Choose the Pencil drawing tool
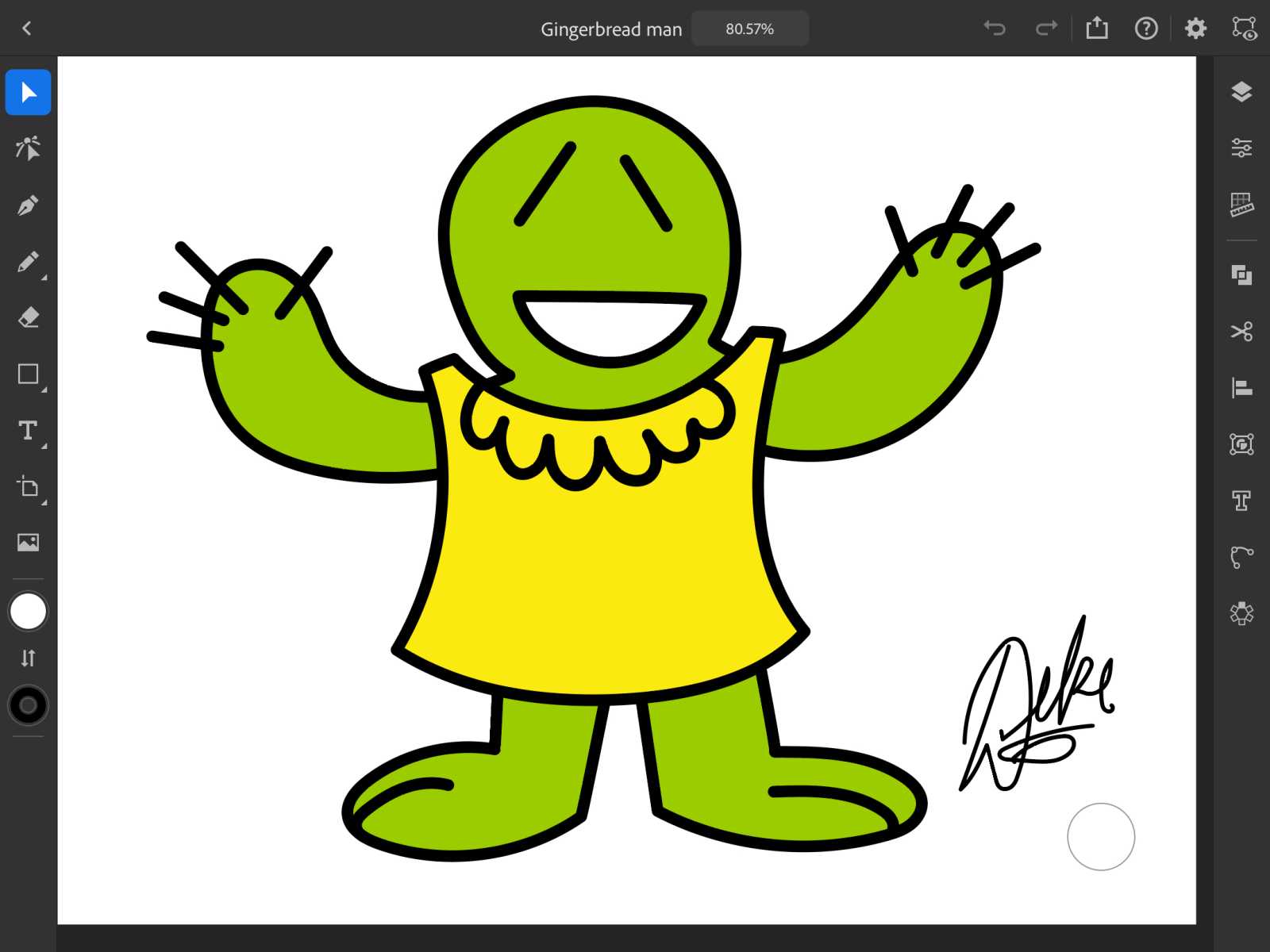Viewport: 1270px width, 952px height. click(x=29, y=262)
